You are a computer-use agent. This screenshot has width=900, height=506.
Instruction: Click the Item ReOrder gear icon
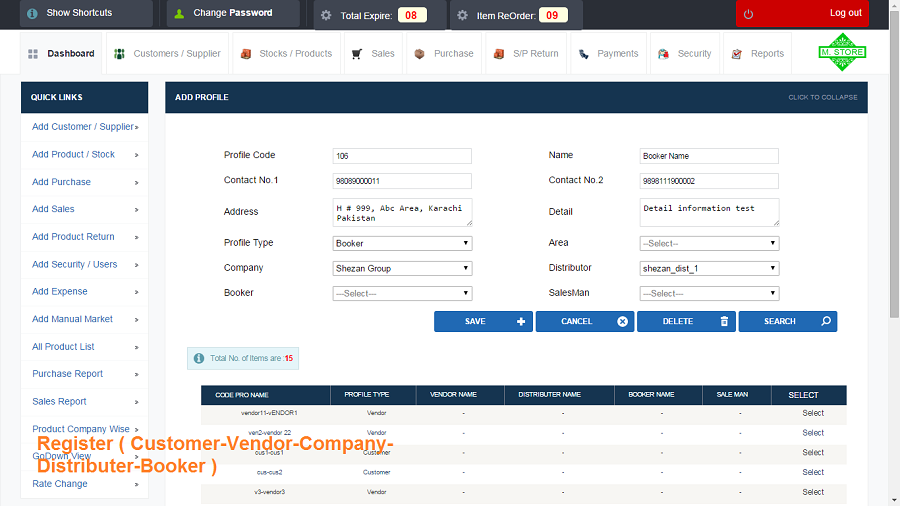(463, 15)
